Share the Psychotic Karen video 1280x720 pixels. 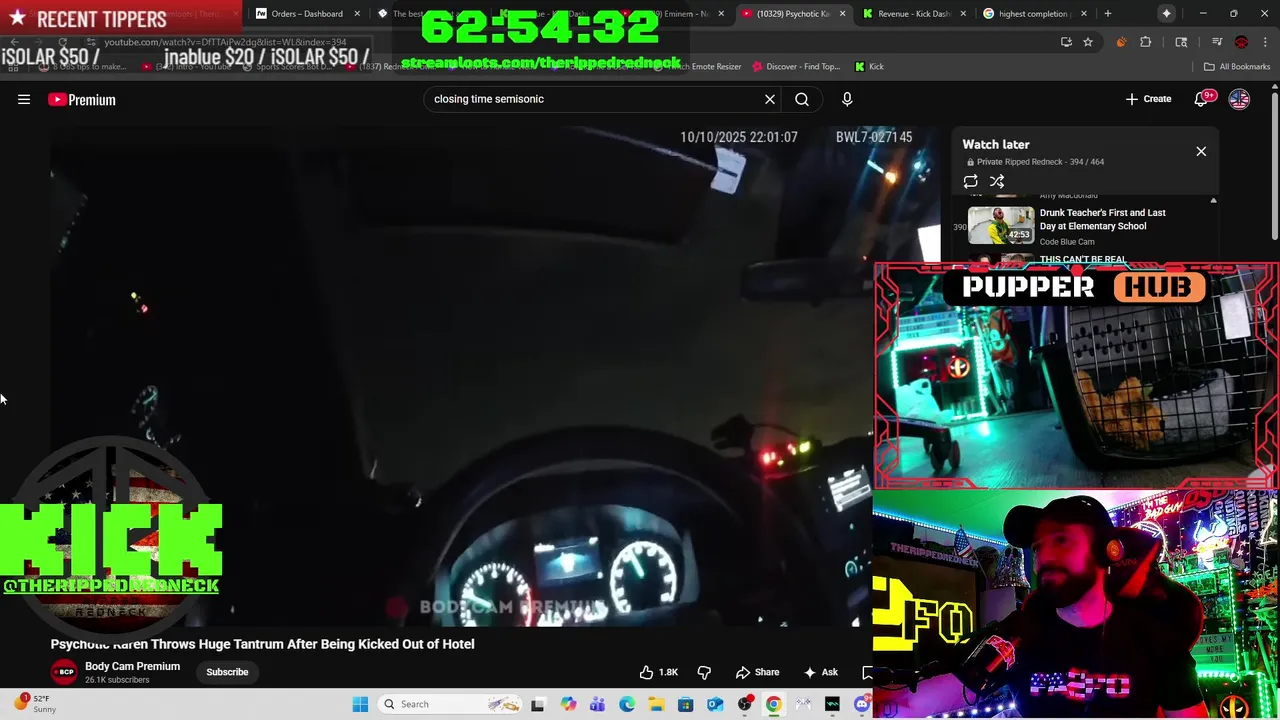pos(757,672)
